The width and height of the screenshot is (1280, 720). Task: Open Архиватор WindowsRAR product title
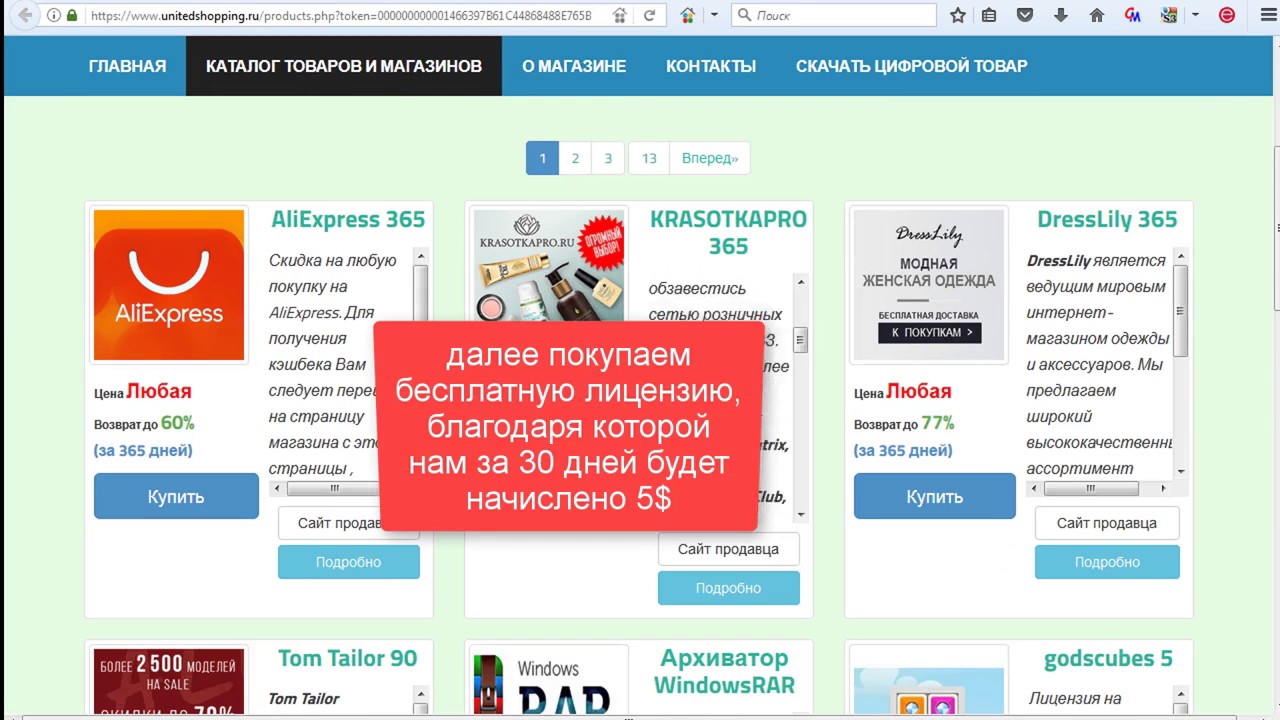[724, 671]
